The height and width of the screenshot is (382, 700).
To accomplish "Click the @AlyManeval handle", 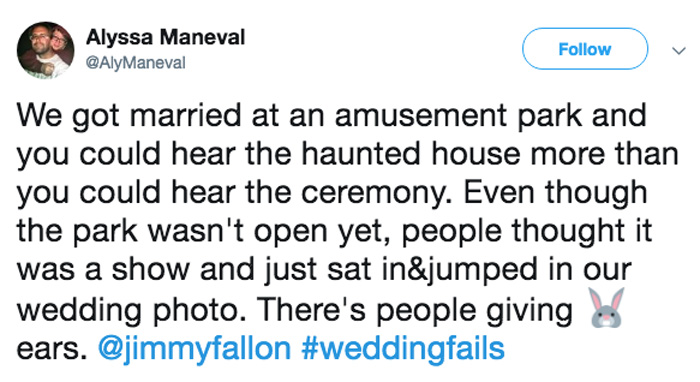I will pos(135,63).
